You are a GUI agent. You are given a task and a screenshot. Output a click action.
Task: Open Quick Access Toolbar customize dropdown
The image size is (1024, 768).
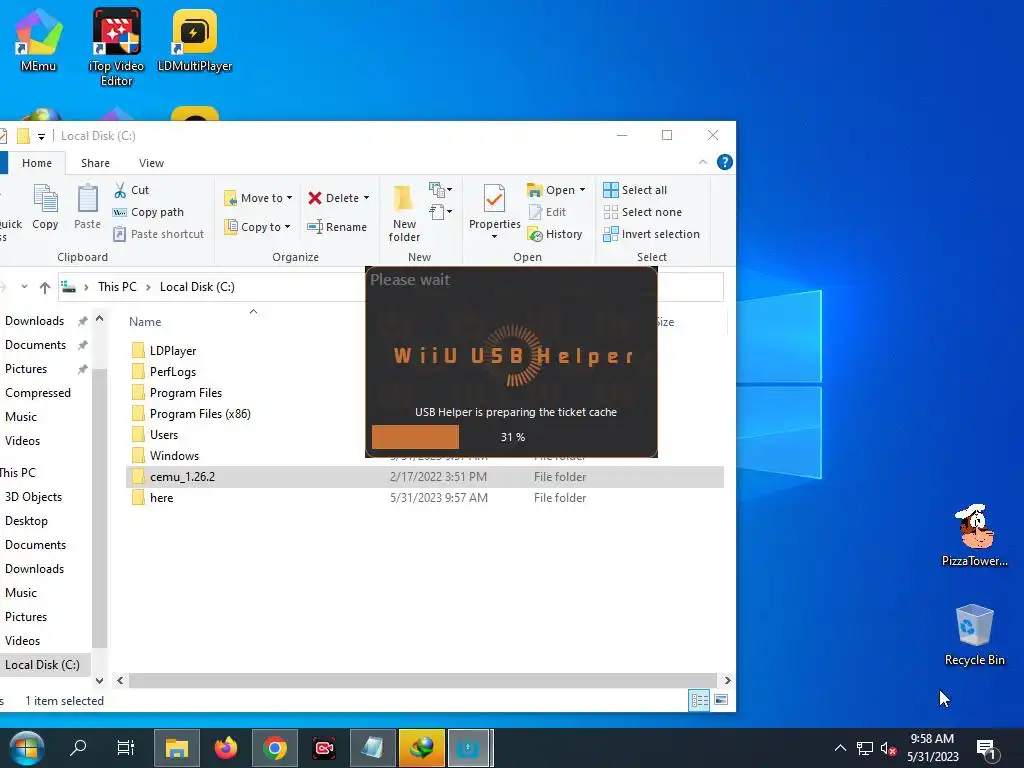point(41,136)
